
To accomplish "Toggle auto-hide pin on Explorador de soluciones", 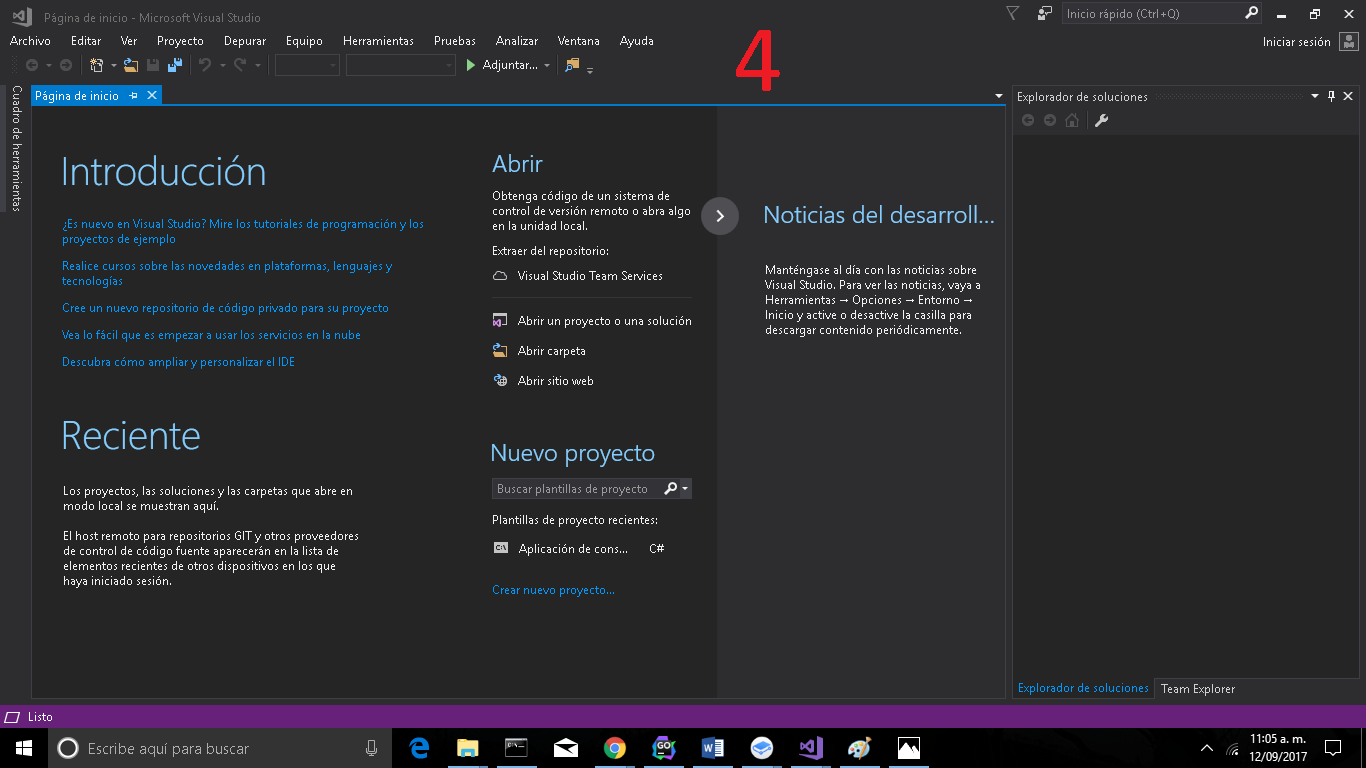I will click(x=1331, y=96).
